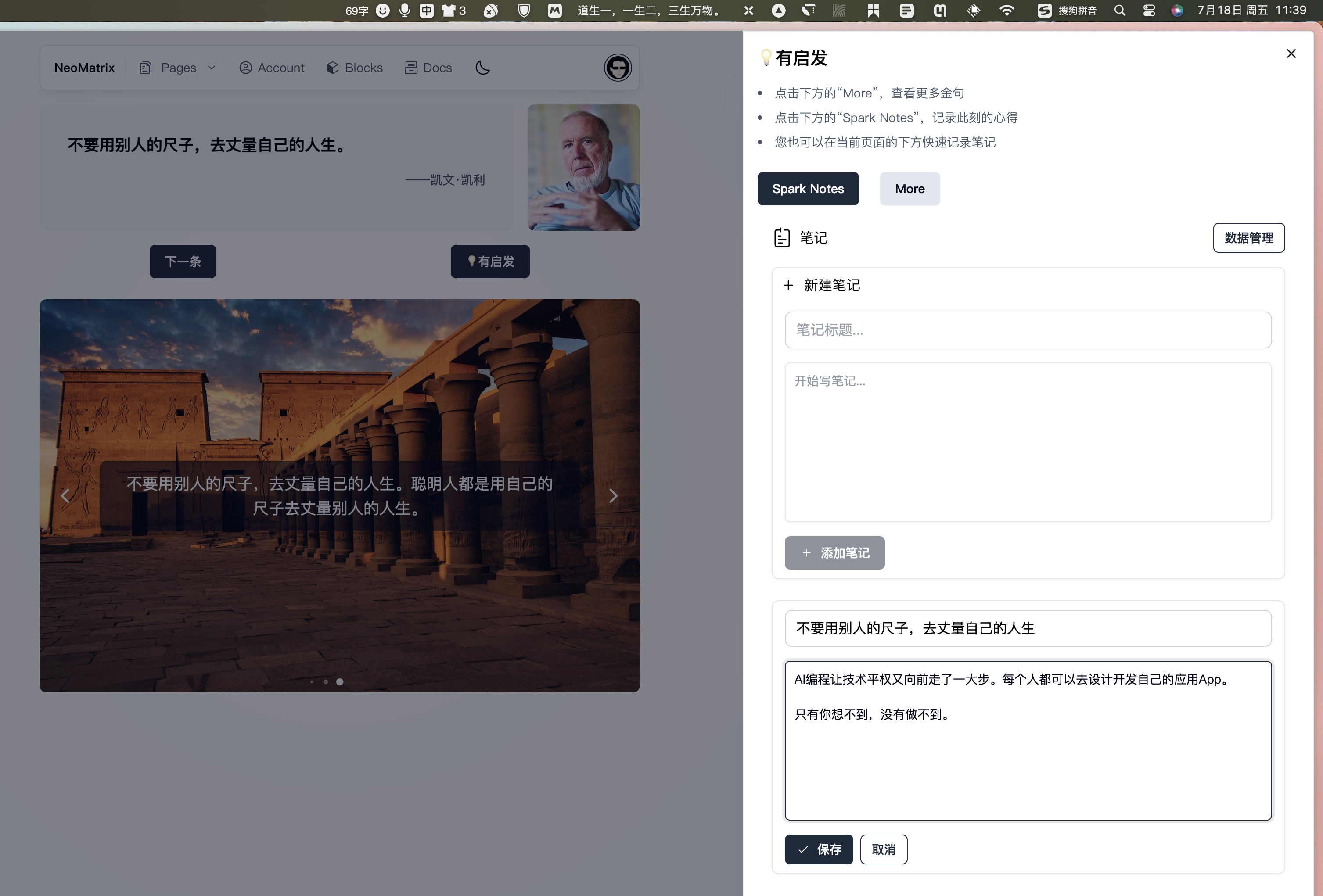Toggle dark mode with moon icon
The width and height of the screenshot is (1323, 896).
pyautogui.click(x=483, y=68)
